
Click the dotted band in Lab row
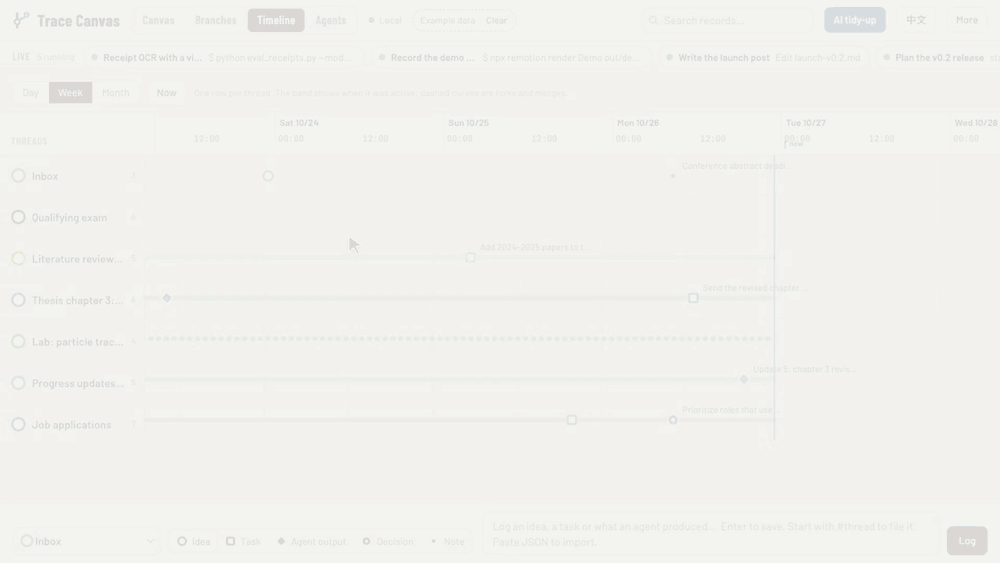point(459,339)
